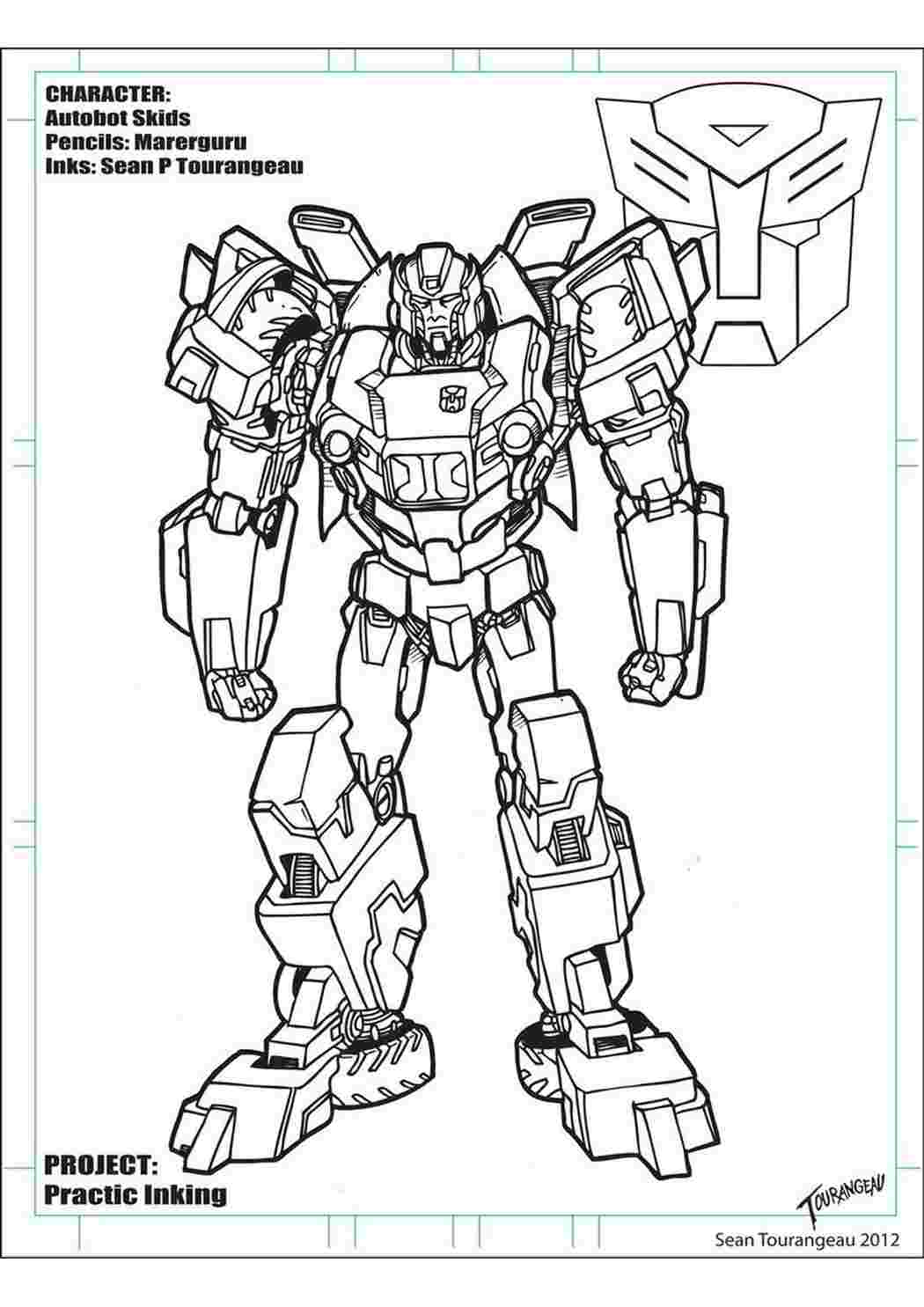Click the "PROJECT:" heading text

(100, 1166)
